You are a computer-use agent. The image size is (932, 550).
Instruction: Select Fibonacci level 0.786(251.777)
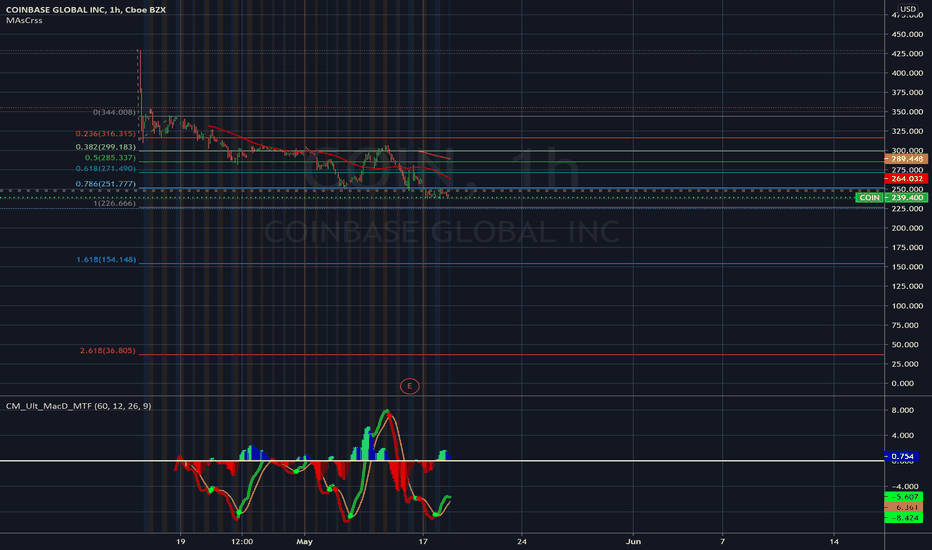(x=105, y=184)
